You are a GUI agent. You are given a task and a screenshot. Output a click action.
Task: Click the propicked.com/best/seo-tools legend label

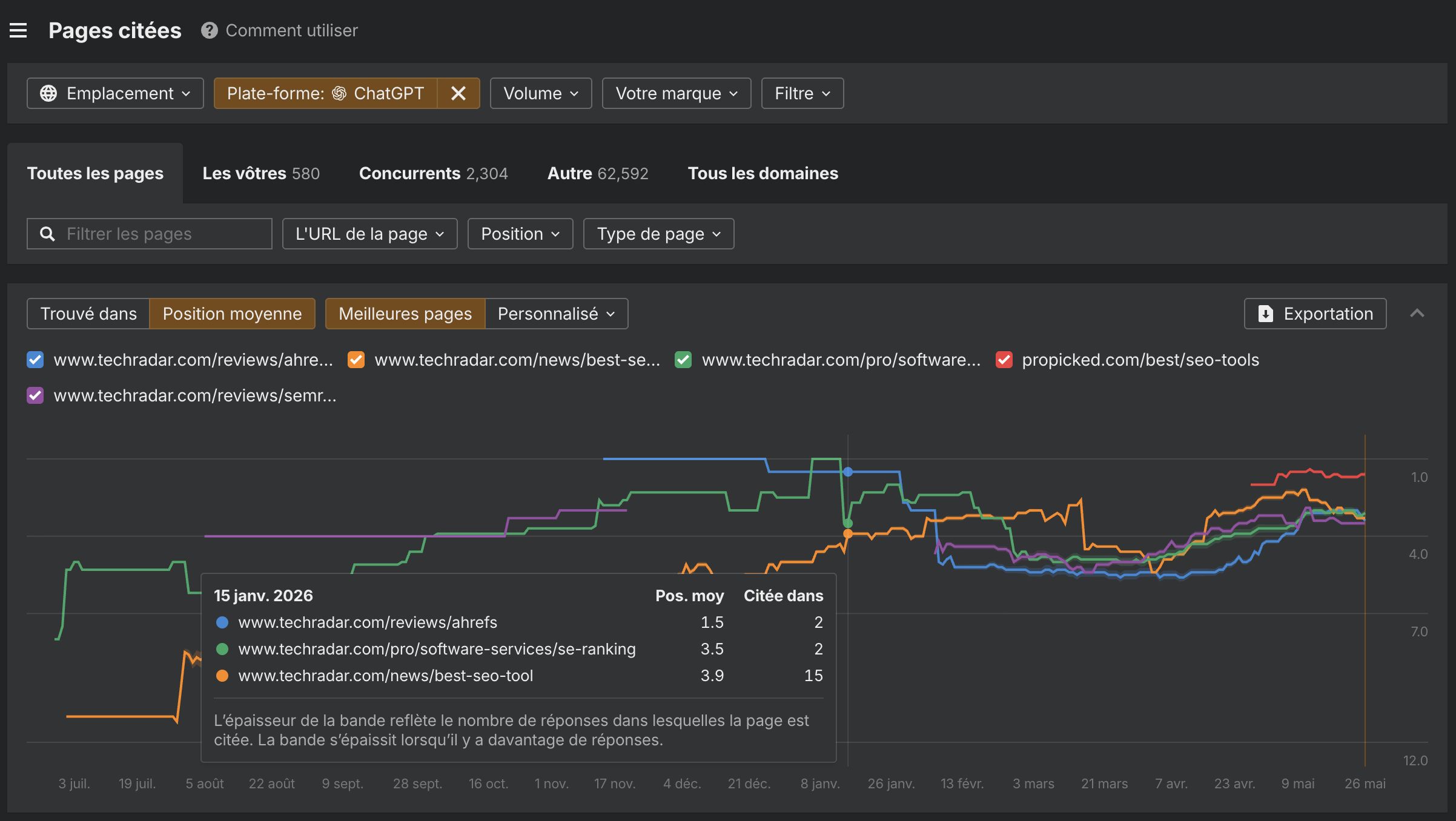(1140, 360)
